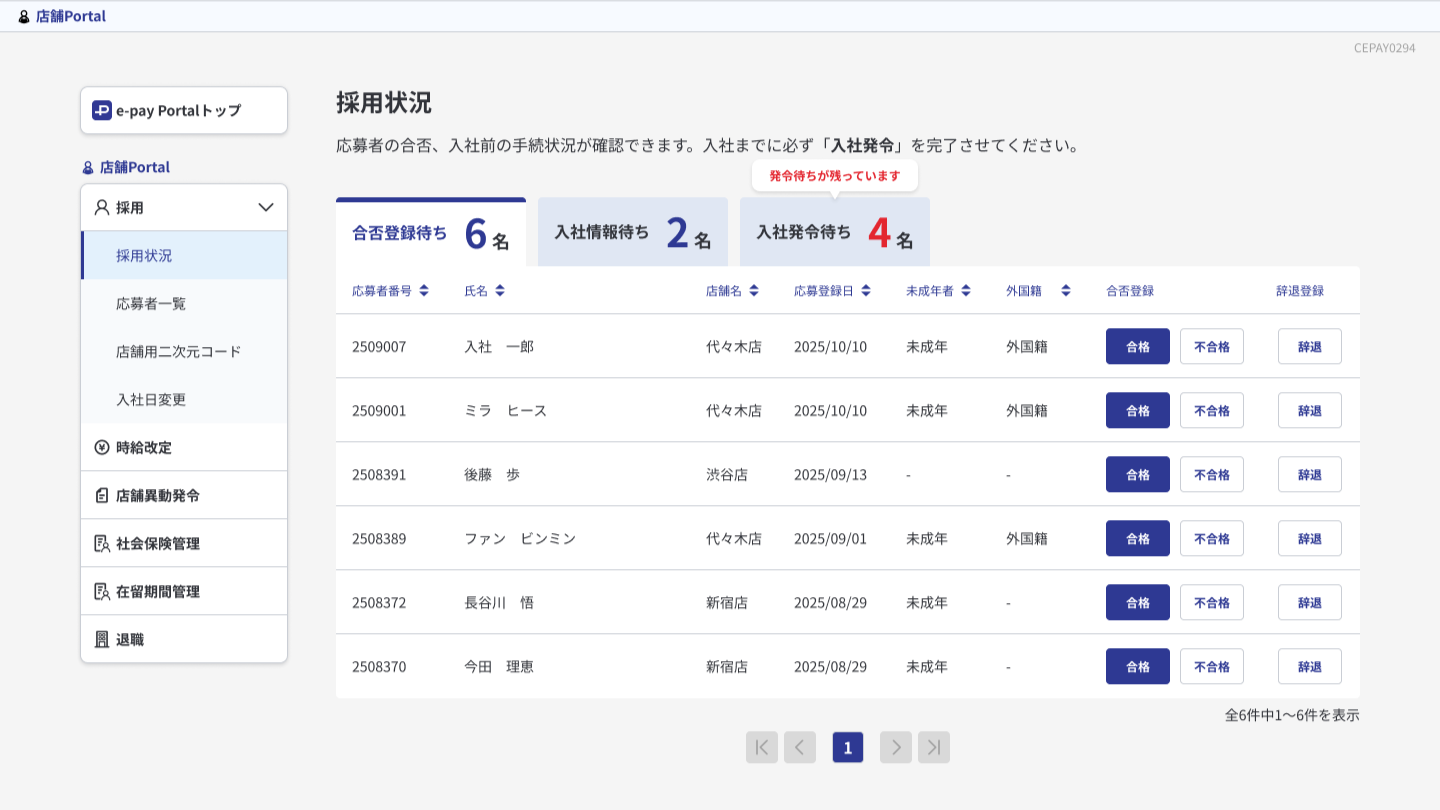Click 不合格 for applicant 入社 一郎
The height and width of the screenshot is (810, 1440).
[x=1212, y=346]
